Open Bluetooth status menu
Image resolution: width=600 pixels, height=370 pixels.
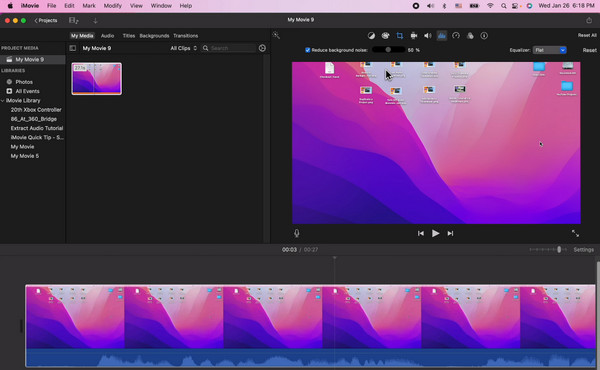pyautogui.click(x=444, y=6)
